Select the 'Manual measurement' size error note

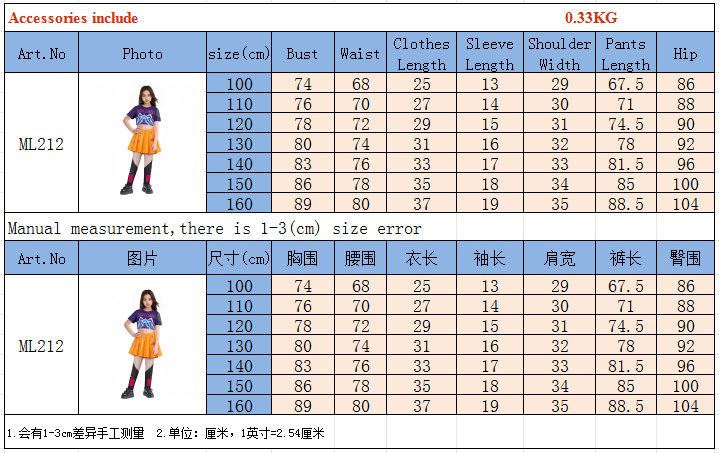214,228
